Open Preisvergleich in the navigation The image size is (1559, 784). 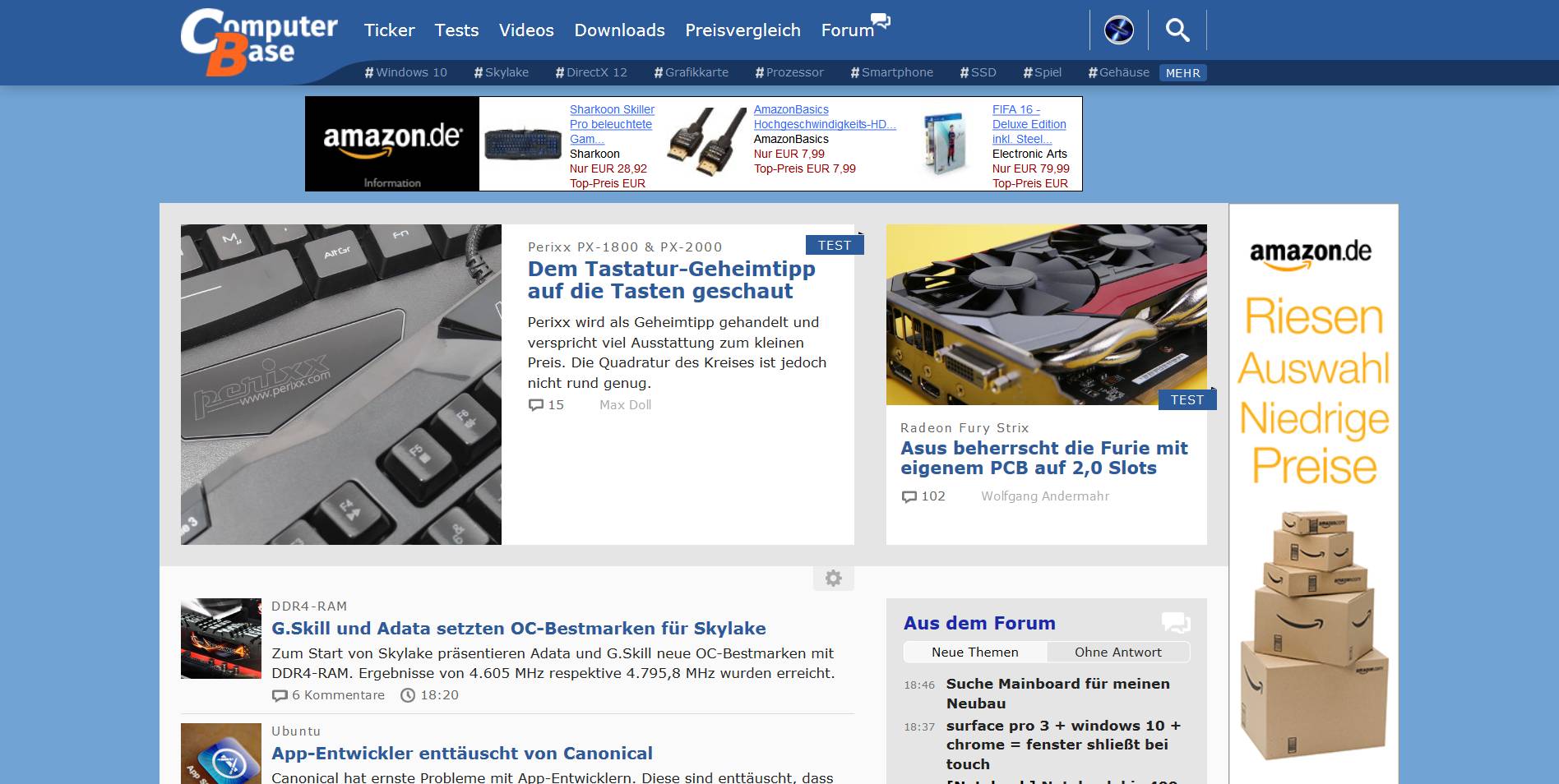pos(742,30)
